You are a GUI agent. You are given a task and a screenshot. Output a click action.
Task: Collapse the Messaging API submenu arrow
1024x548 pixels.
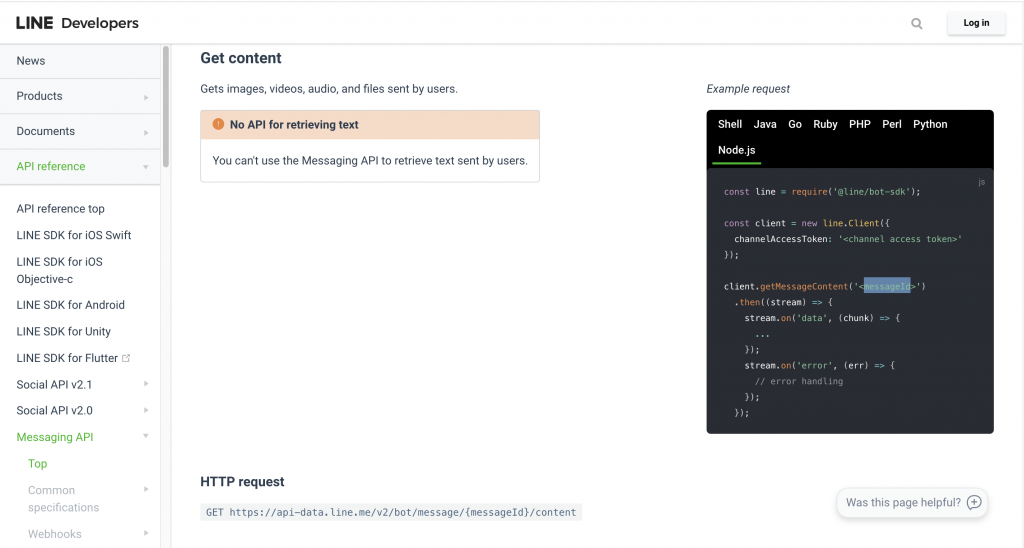tap(146, 437)
